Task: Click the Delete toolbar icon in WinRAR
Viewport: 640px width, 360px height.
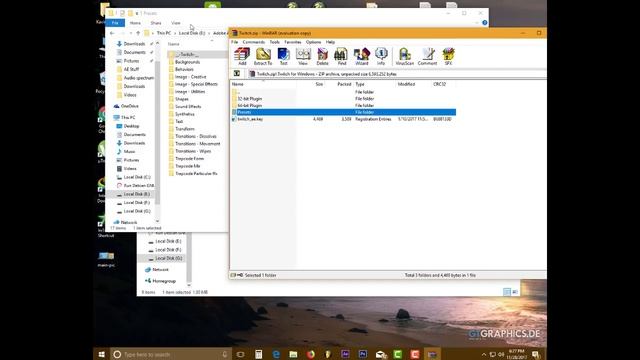Action: tap(322, 56)
